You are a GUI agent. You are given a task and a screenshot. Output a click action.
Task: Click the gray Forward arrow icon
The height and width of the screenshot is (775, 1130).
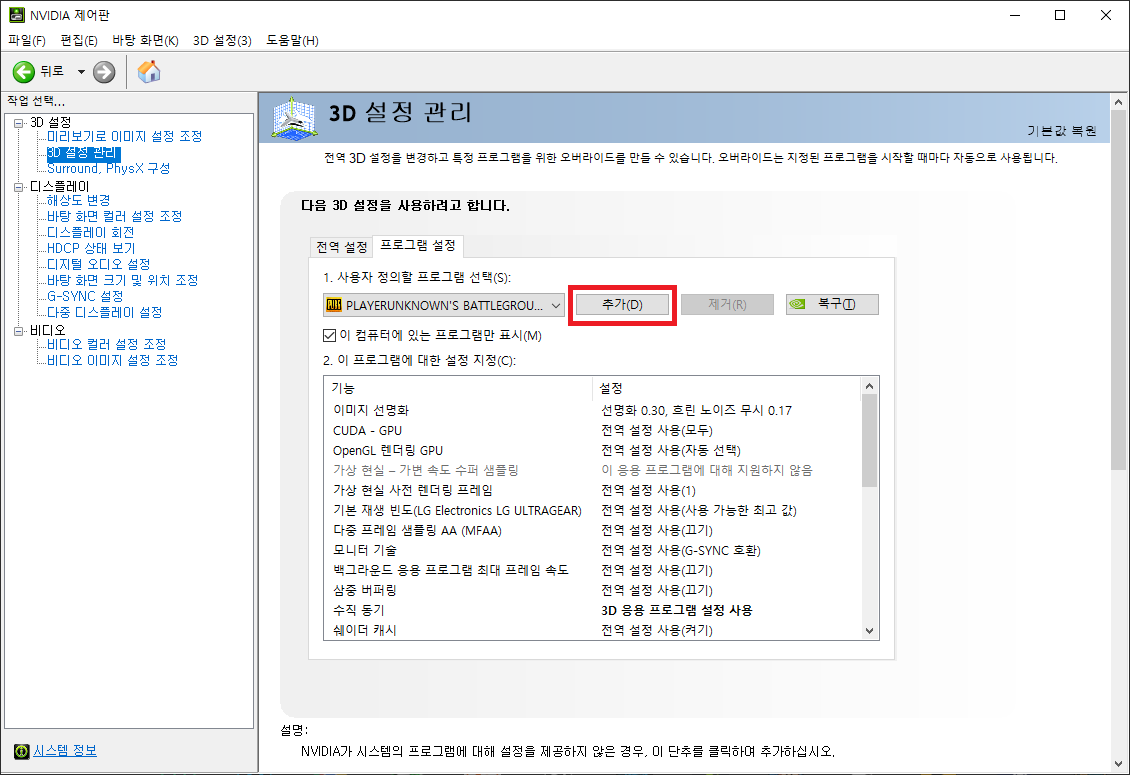[104, 71]
